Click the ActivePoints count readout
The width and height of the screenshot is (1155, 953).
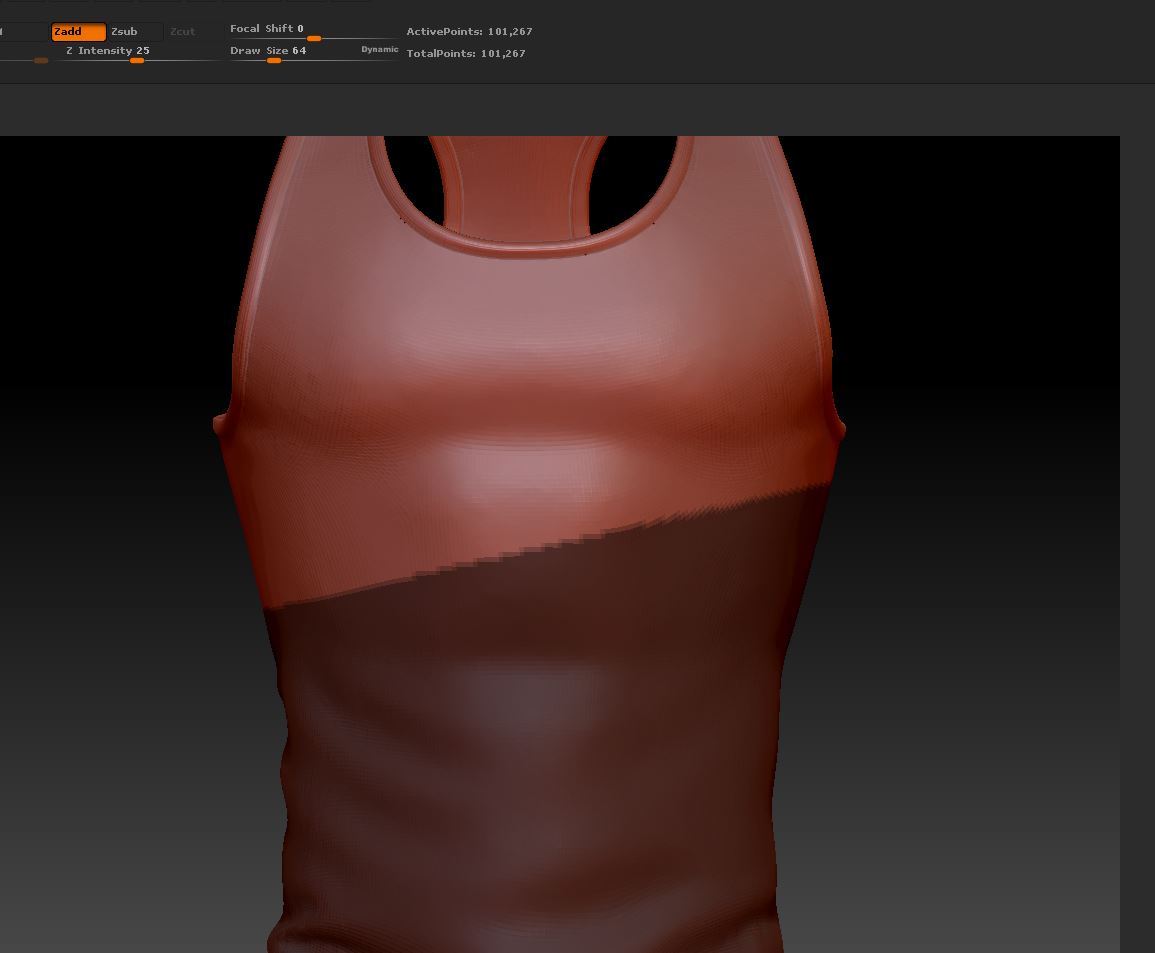pyautogui.click(x=469, y=32)
